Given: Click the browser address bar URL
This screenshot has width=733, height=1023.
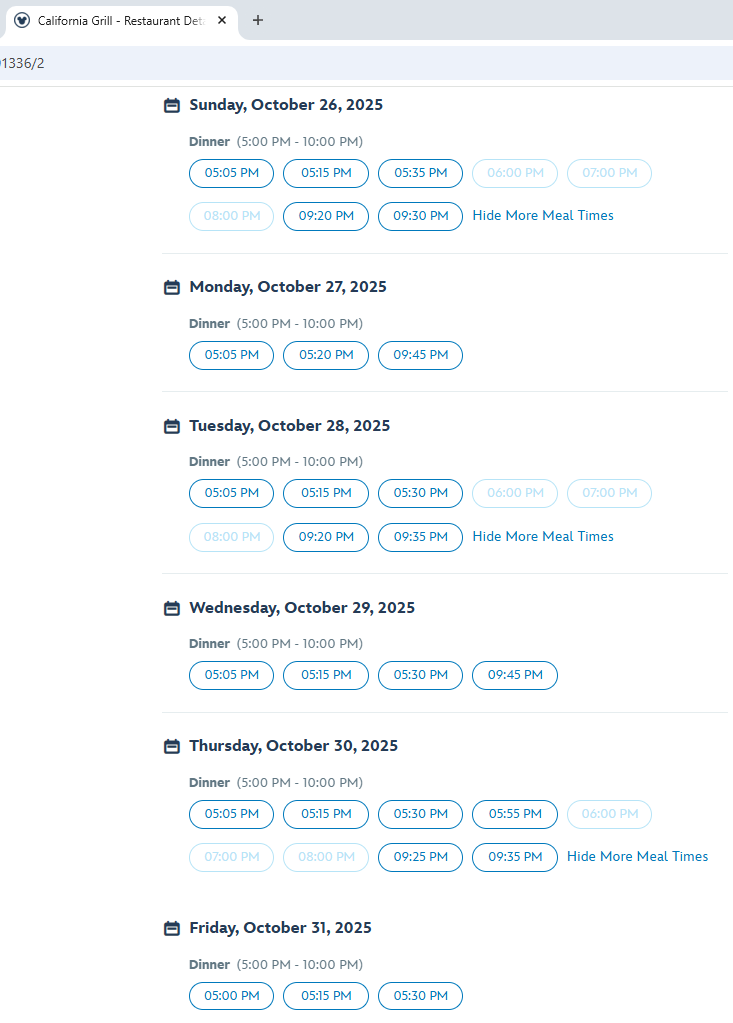Looking at the screenshot, I should coord(300,63).
